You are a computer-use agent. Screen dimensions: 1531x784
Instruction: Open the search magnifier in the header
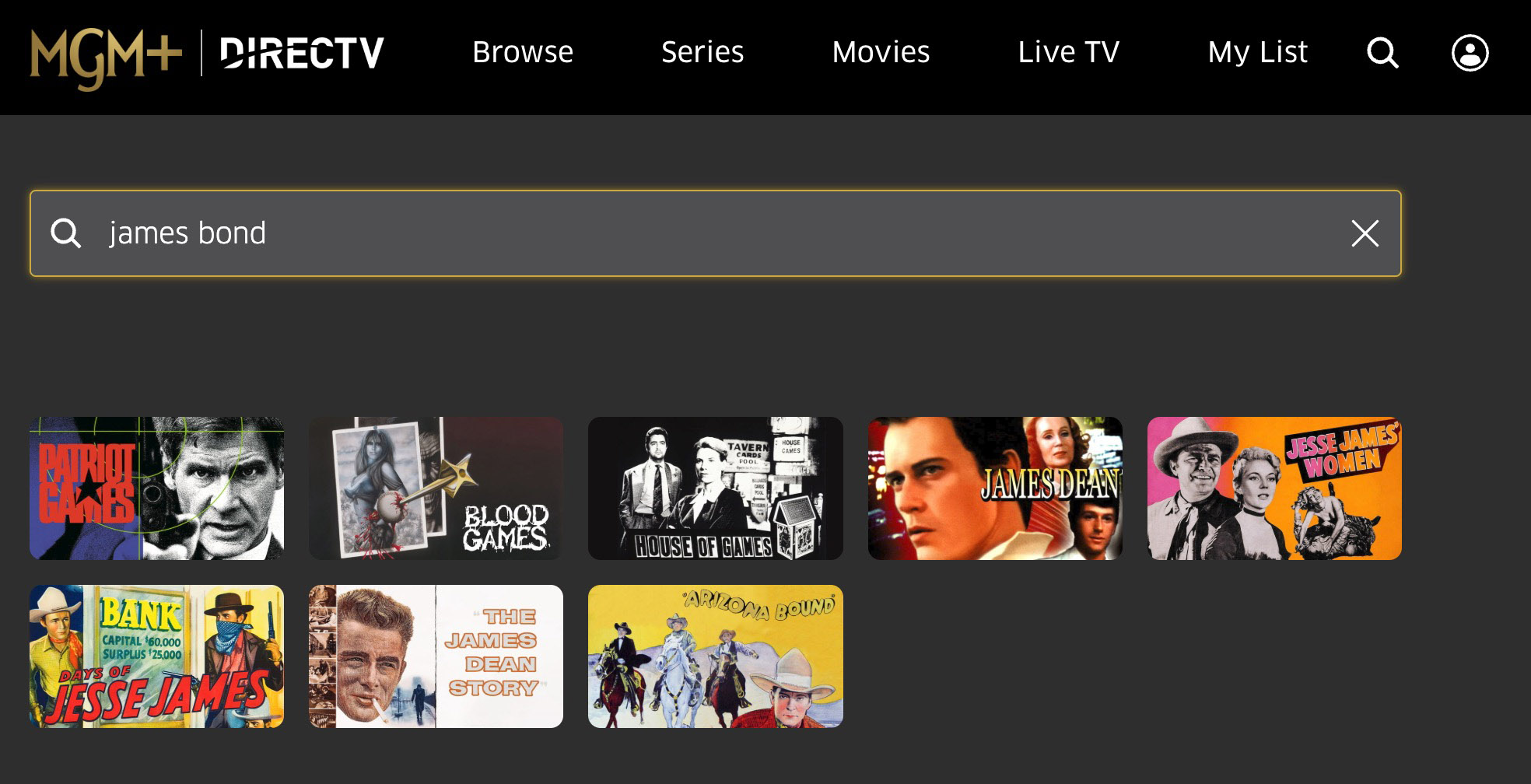1382,53
